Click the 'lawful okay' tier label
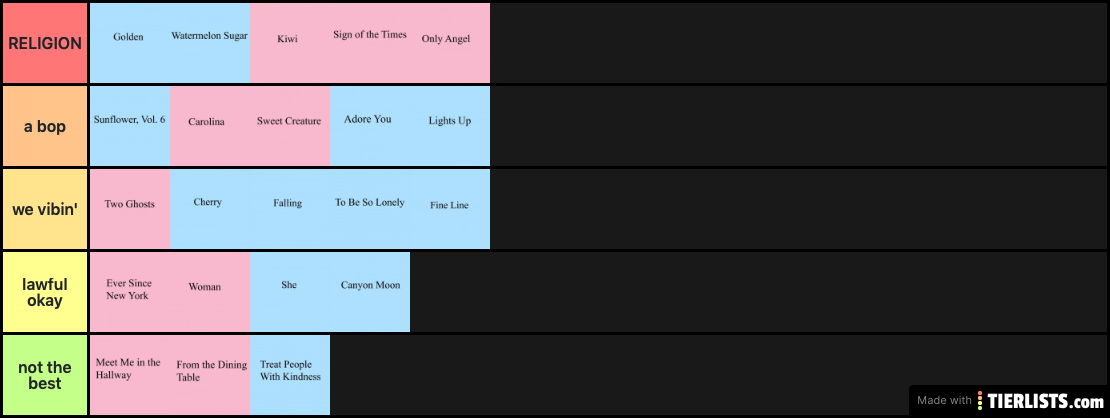This screenshot has height=418, width=1110. 45,292
